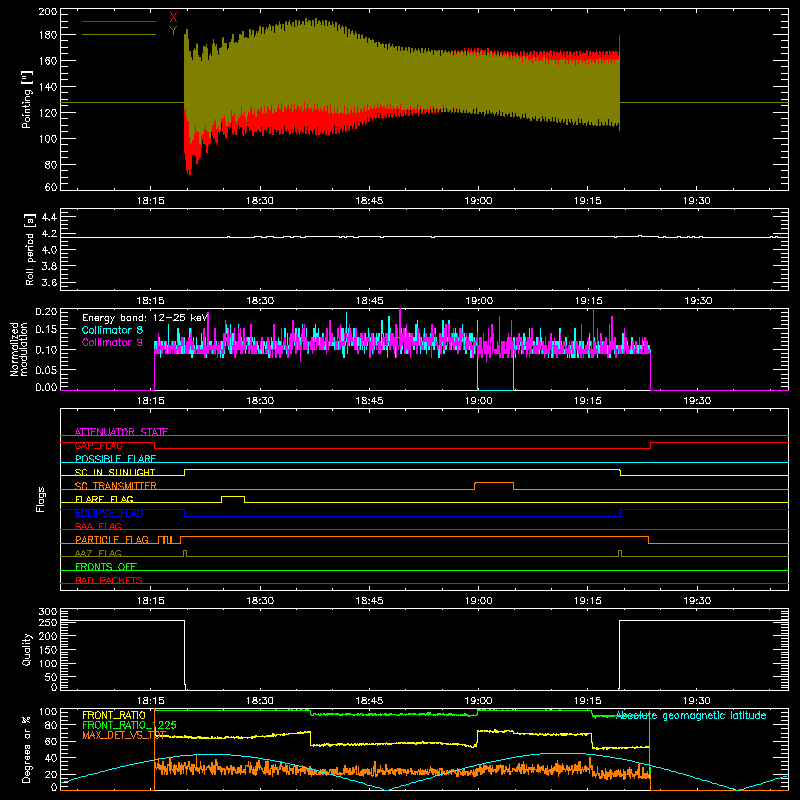Click the red X legend line
Image resolution: width=800 pixels, height=800 pixels.
pyautogui.click(x=119, y=21)
